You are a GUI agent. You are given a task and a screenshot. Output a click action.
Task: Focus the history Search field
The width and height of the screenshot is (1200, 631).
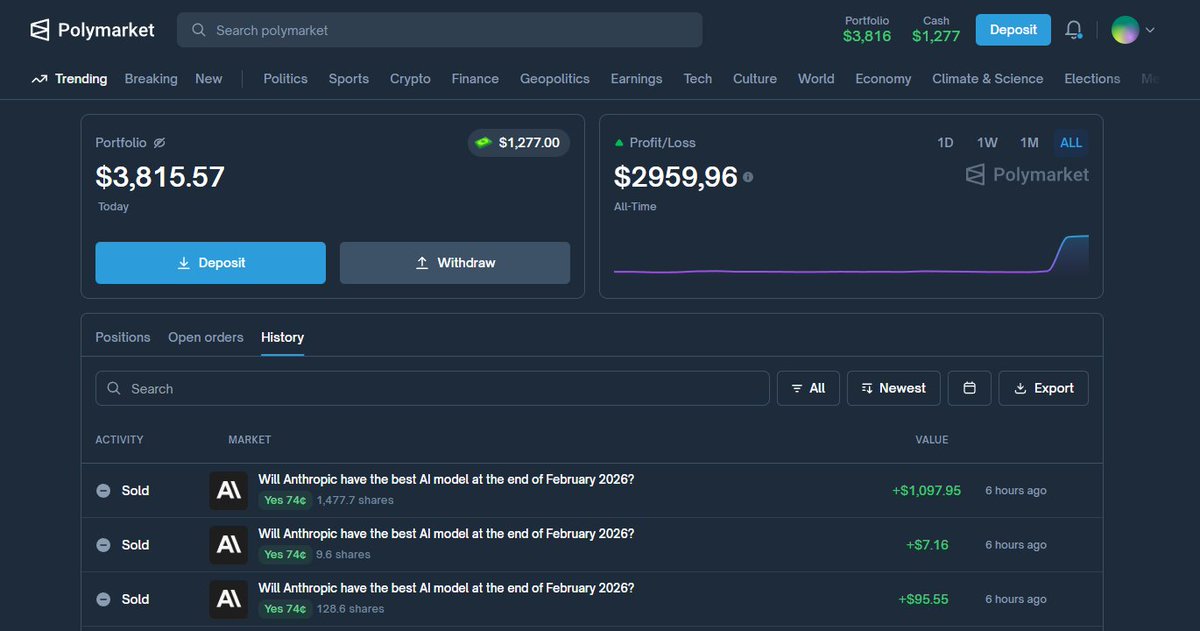click(432, 388)
